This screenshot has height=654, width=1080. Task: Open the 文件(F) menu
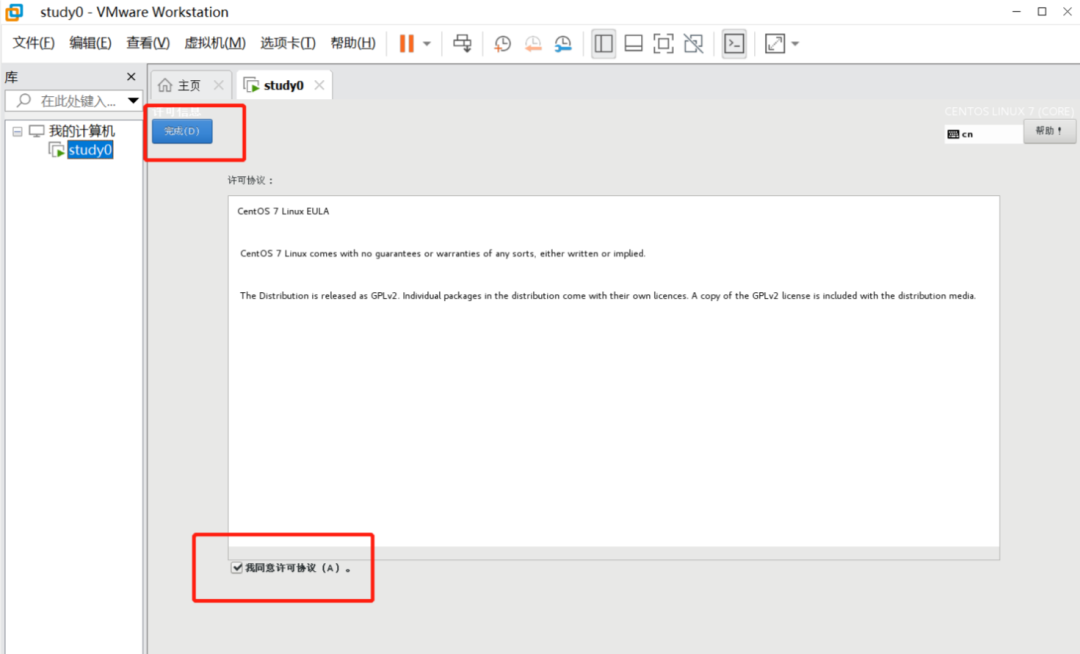click(x=33, y=43)
